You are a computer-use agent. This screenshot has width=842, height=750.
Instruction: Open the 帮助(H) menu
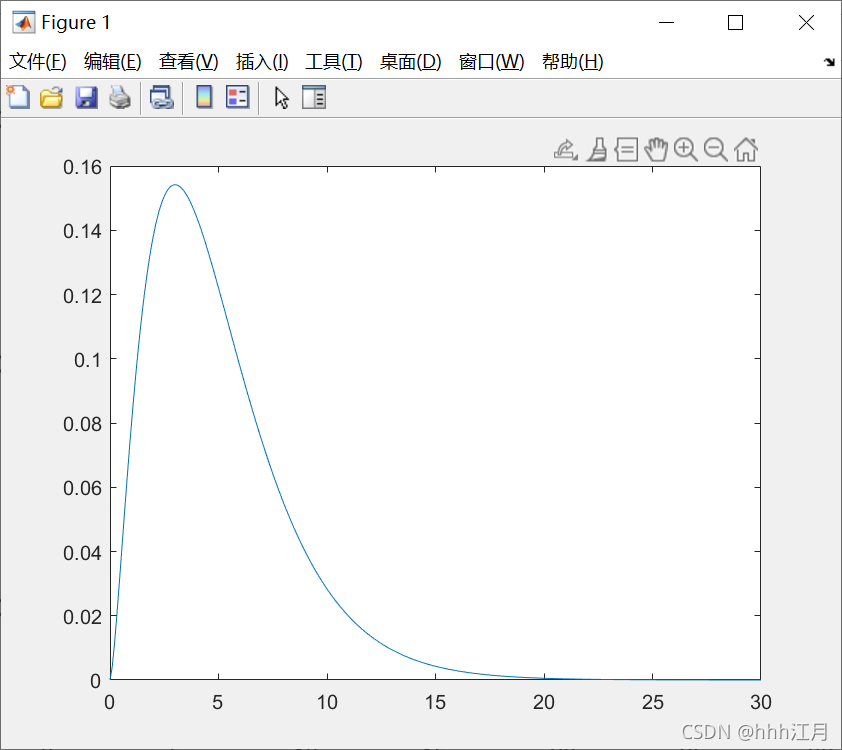tap(572, 62)
